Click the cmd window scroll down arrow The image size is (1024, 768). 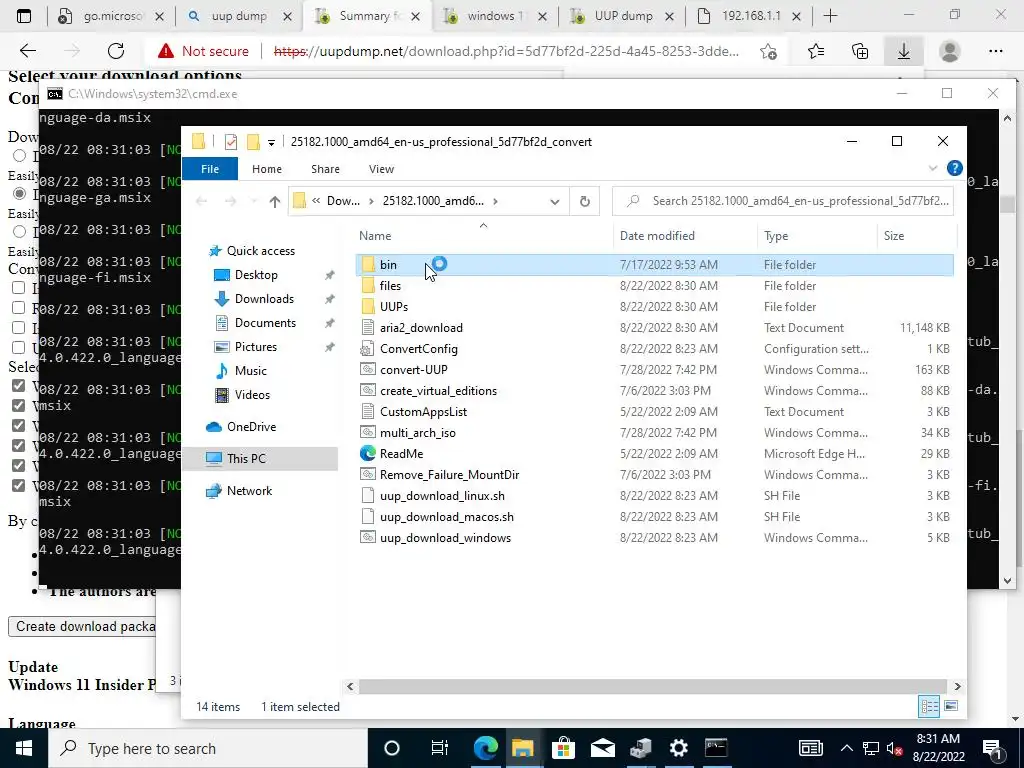[1007, 581]
